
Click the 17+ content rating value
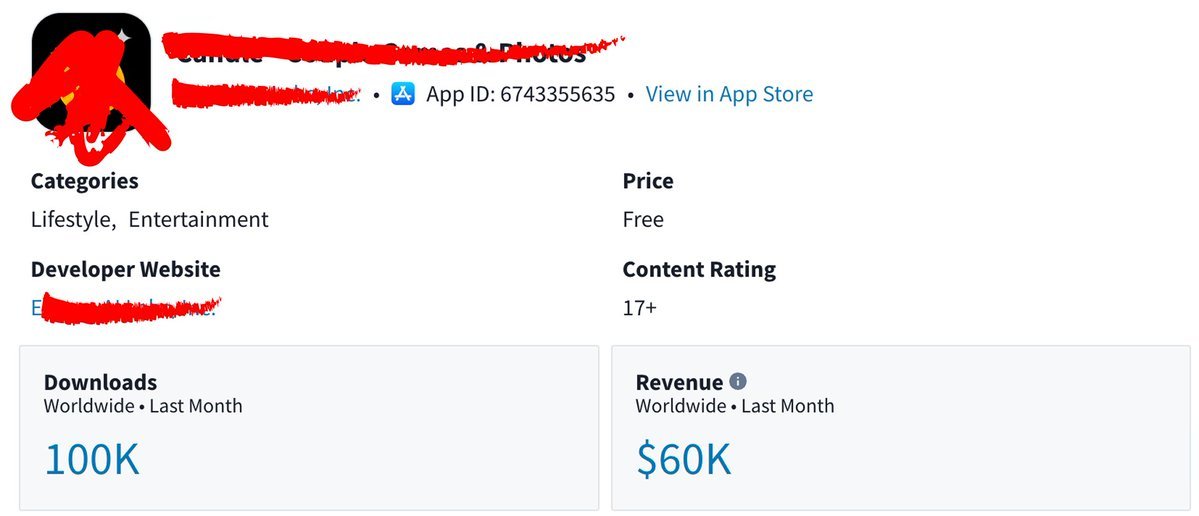pos(639,308)
